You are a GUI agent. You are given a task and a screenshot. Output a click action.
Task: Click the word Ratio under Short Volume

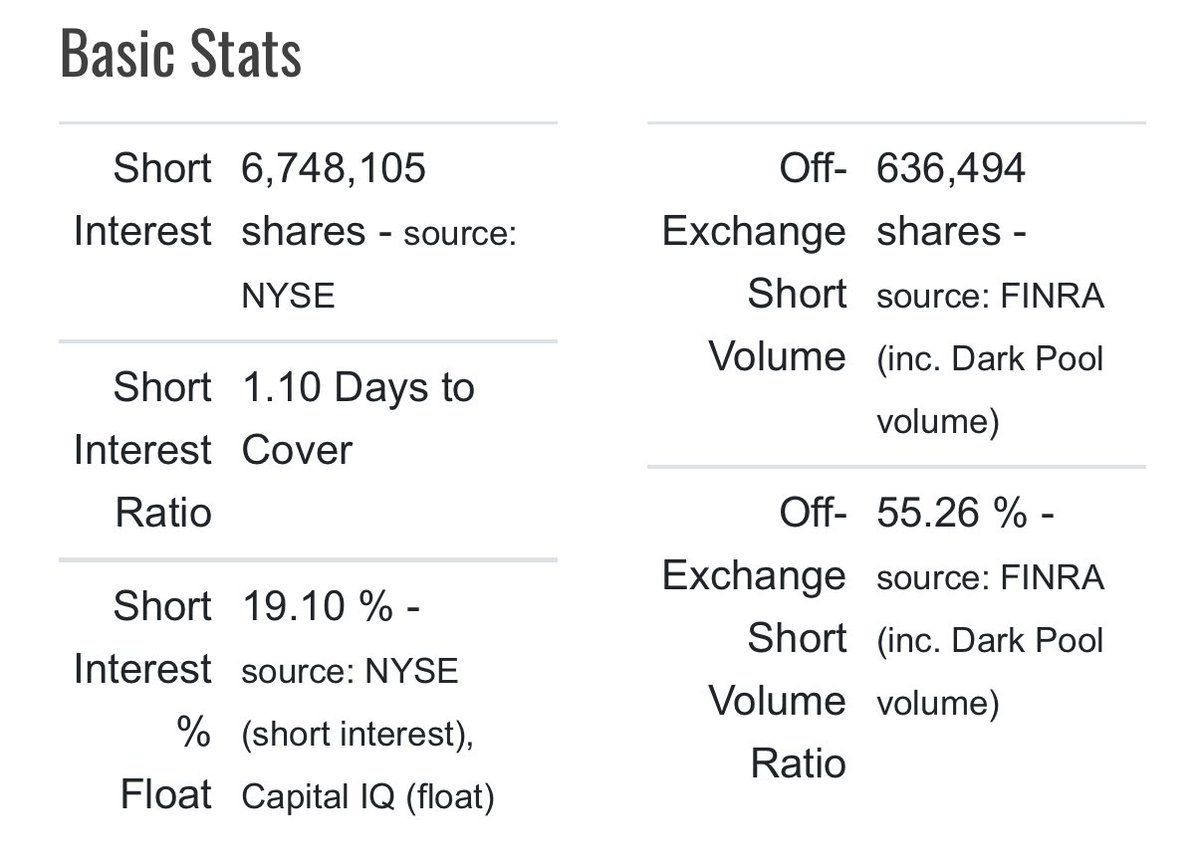pos(798,763)
